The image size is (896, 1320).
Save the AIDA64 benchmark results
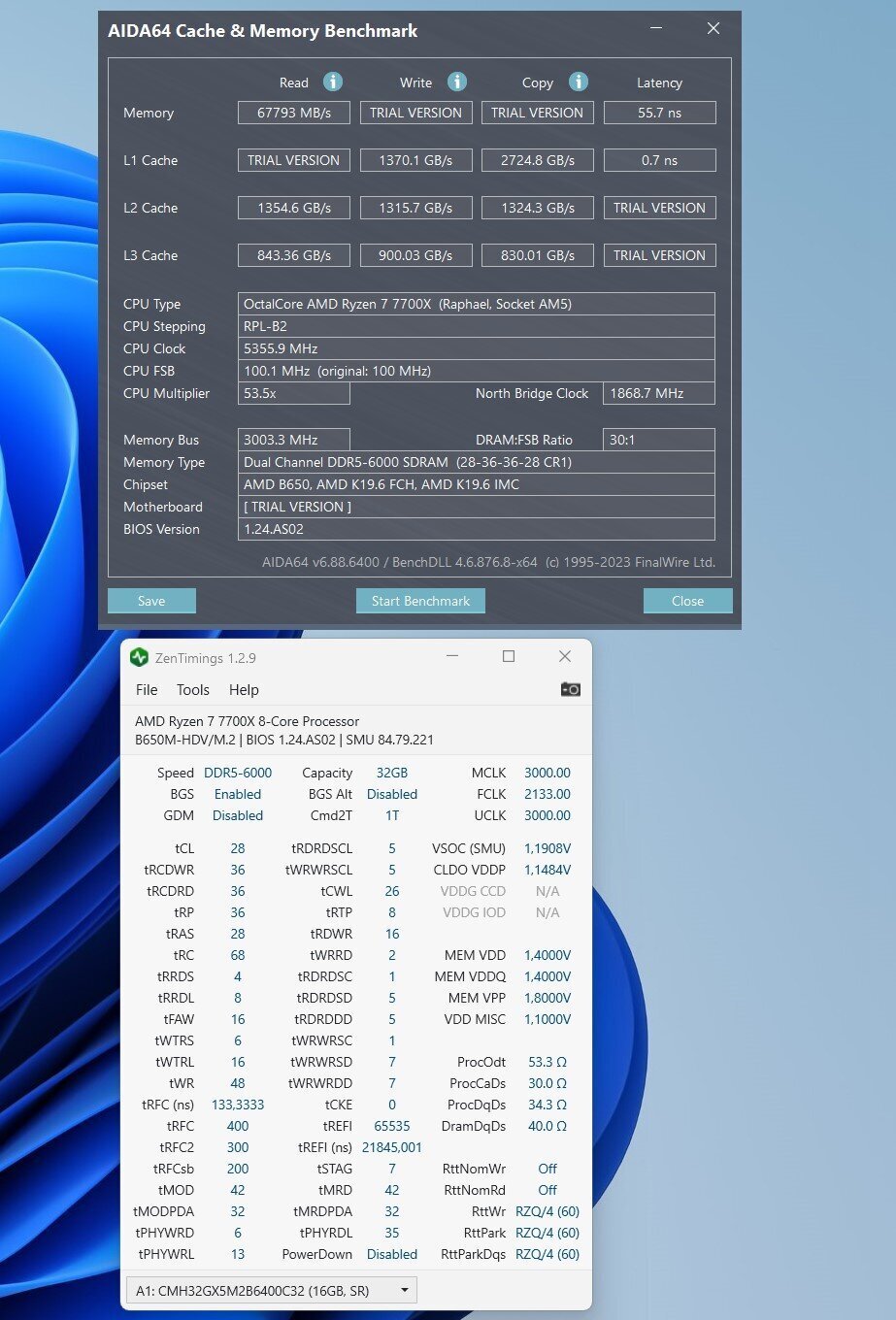151,601
